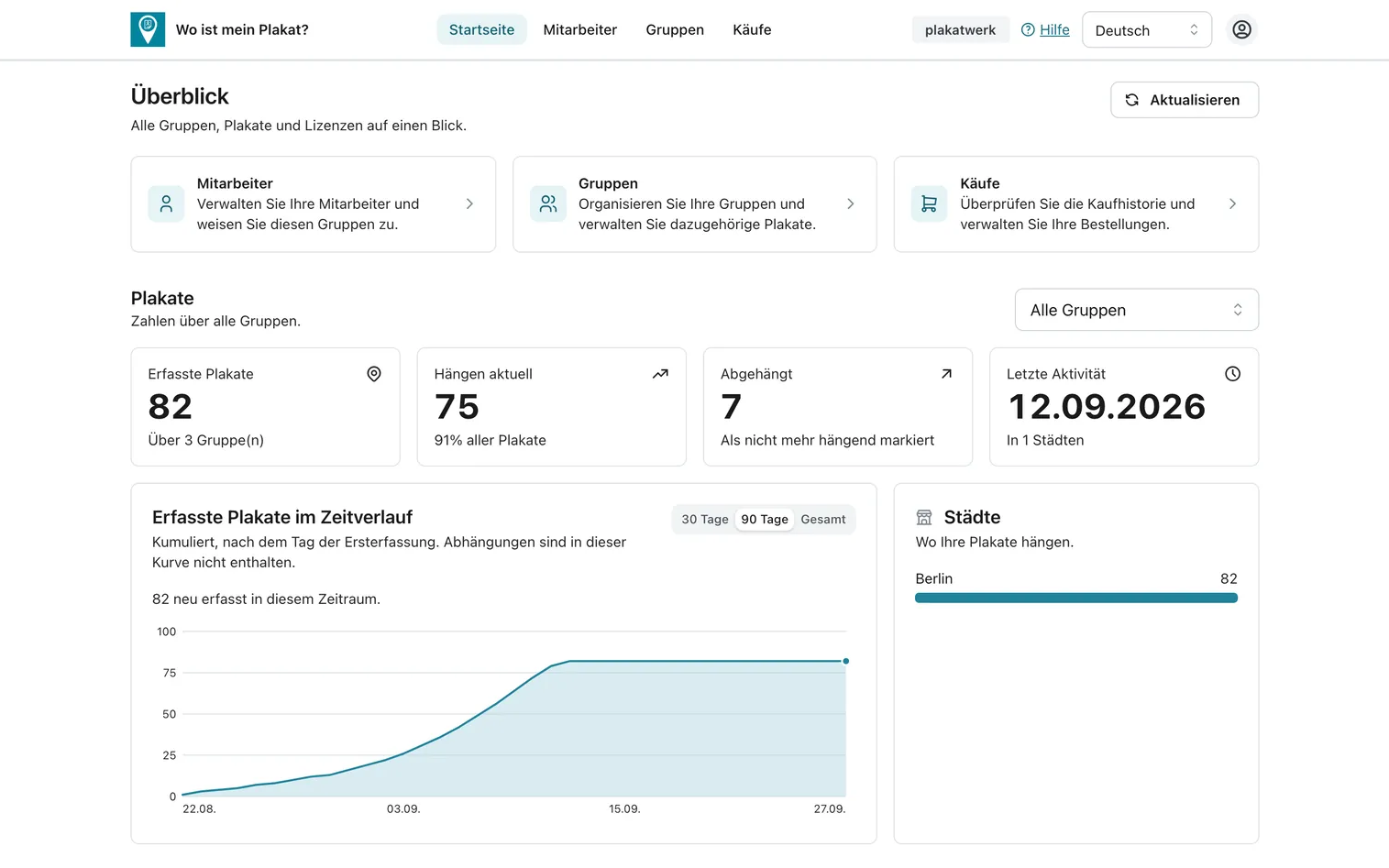This screenshot has width=1389, height=868.
Task: Open the Käufe navigation tab
Action: click(x=752, y=29)
